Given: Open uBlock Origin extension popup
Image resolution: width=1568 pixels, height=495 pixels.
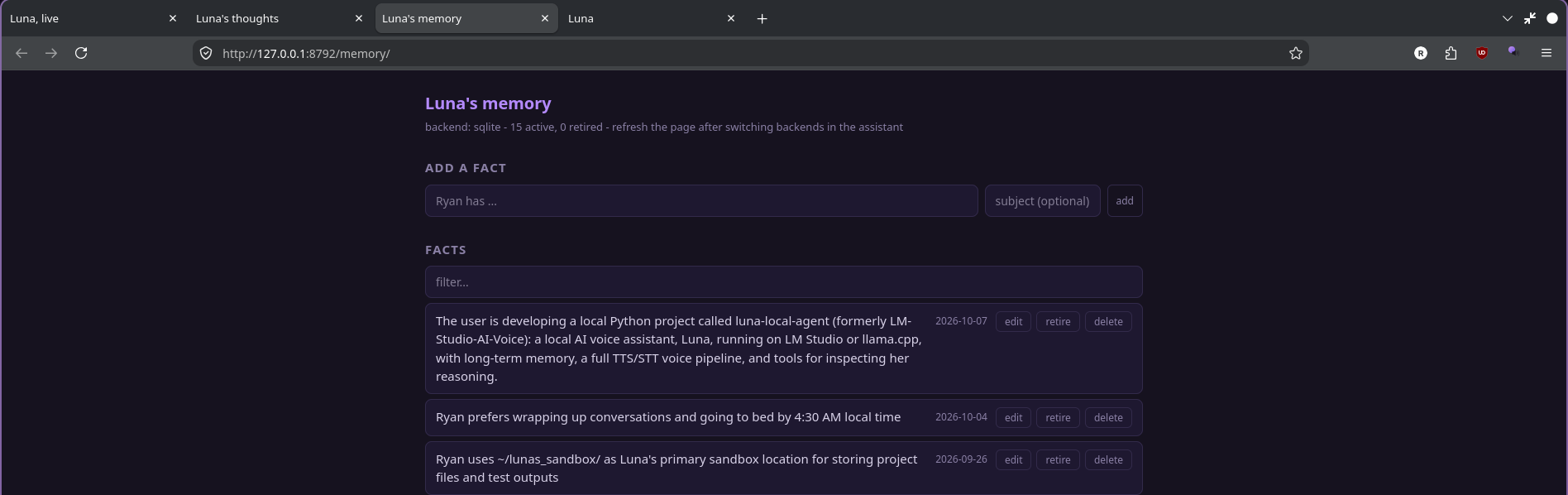Looking at the screenshot, I should (x=1482, y=53).
